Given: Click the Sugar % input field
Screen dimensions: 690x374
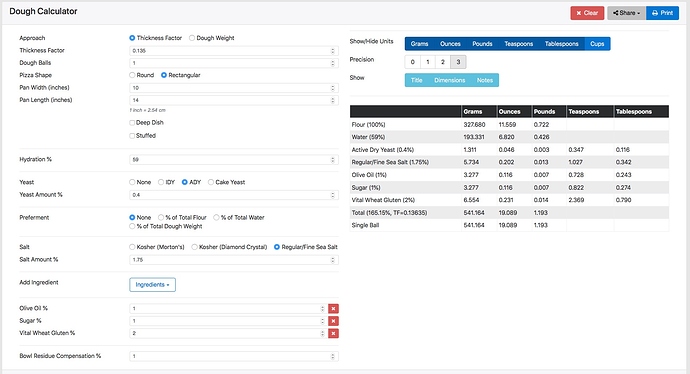Looking at the screenshot, I should pyautogui.click(x=228, y=321).
